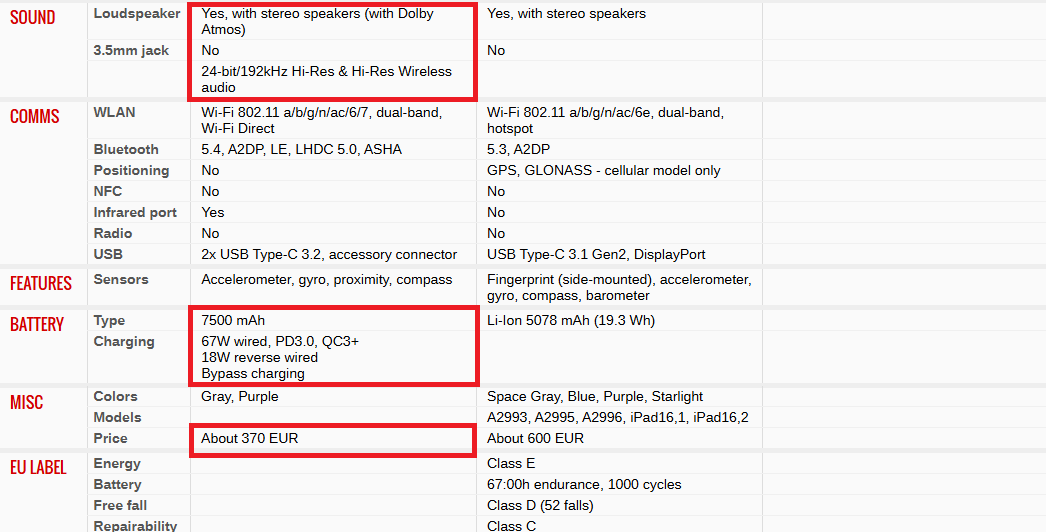Select the Free fall row label
Image resolution: width=1046 pixels, height=532 pixels.
coord(120,505)
